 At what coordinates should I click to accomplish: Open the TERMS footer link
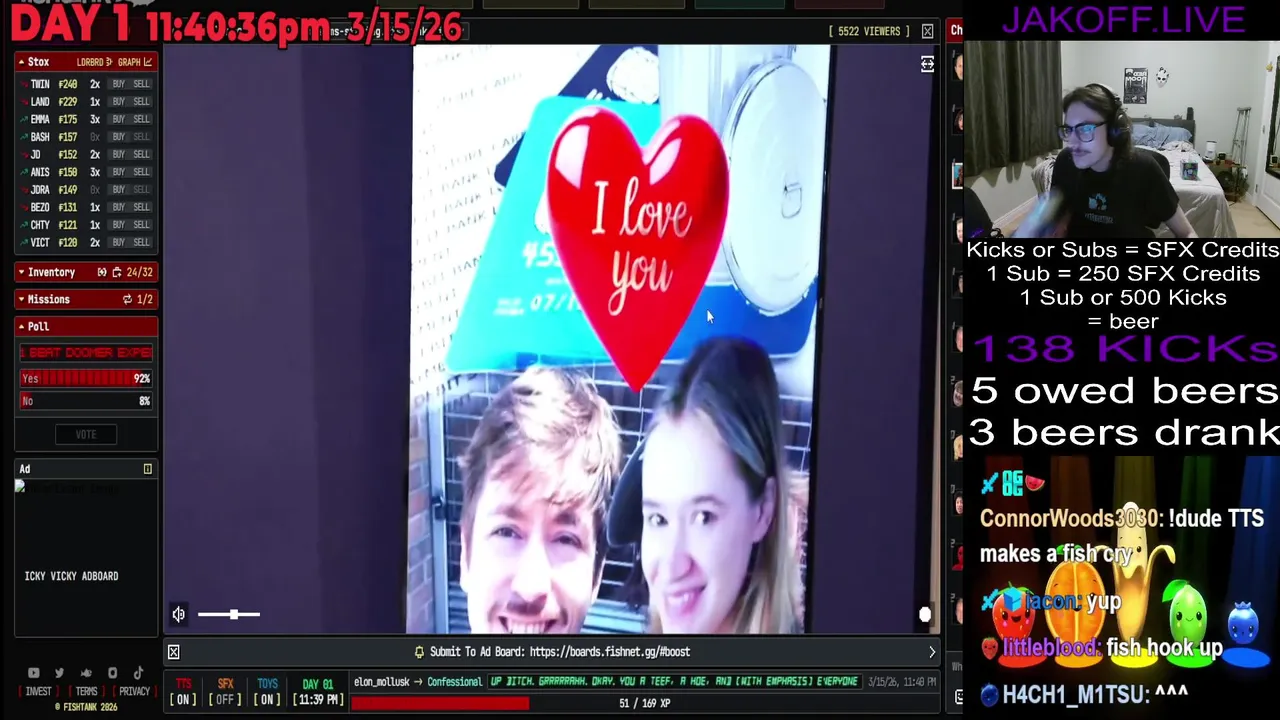click(86, 692)
